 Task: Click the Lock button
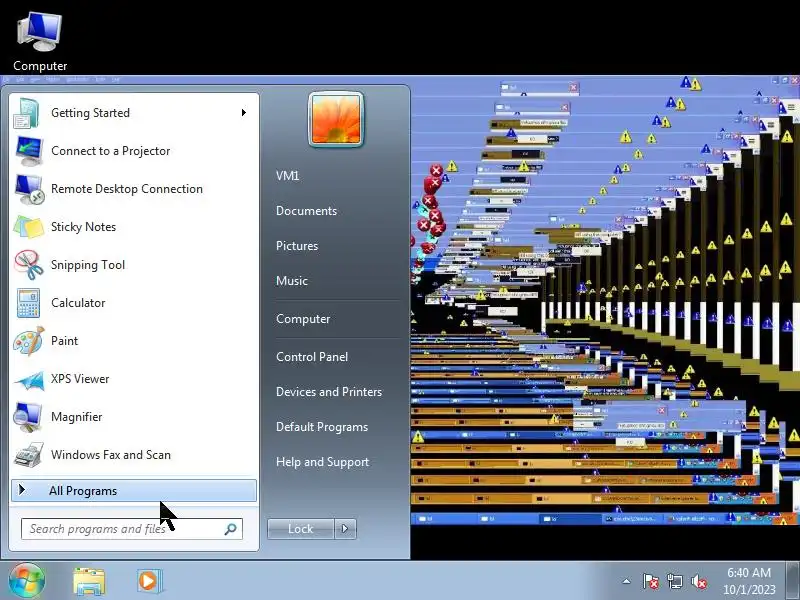(301, 529)
